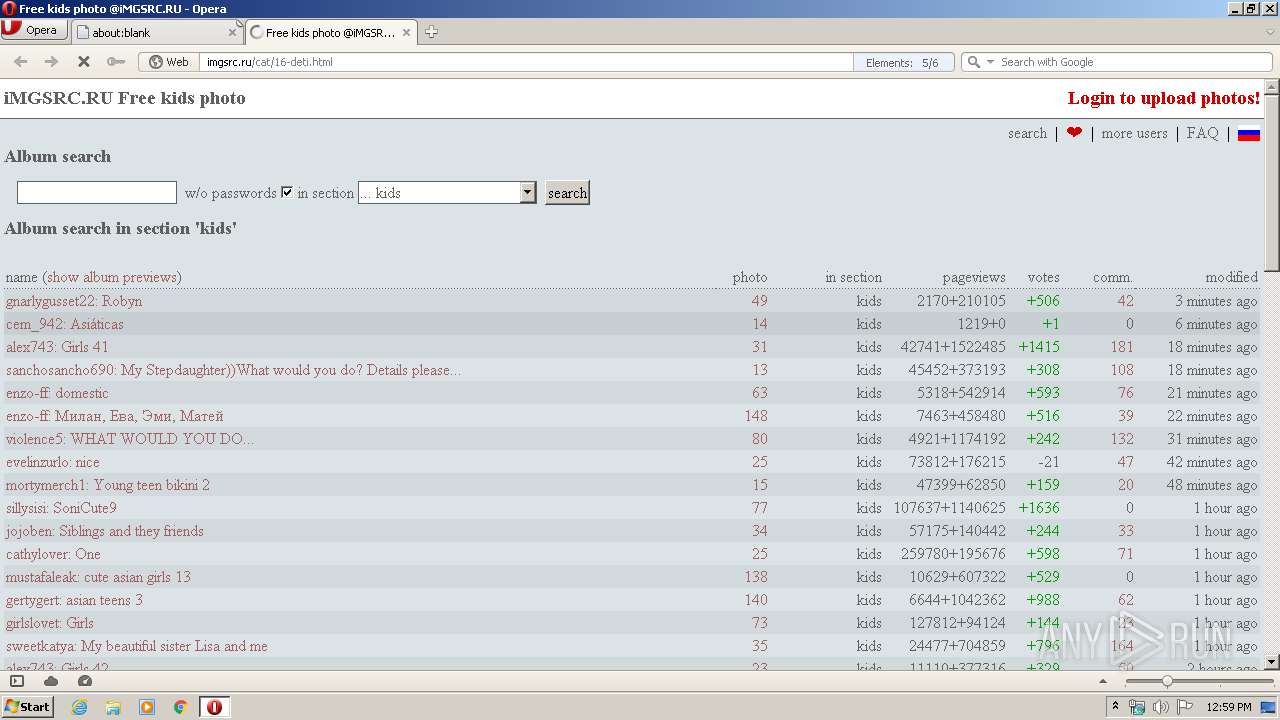Click the taskbar clock showing 12:59 PM
Image resolution: width=1280 pixels, height=720 pixels.
[1229, 707]
